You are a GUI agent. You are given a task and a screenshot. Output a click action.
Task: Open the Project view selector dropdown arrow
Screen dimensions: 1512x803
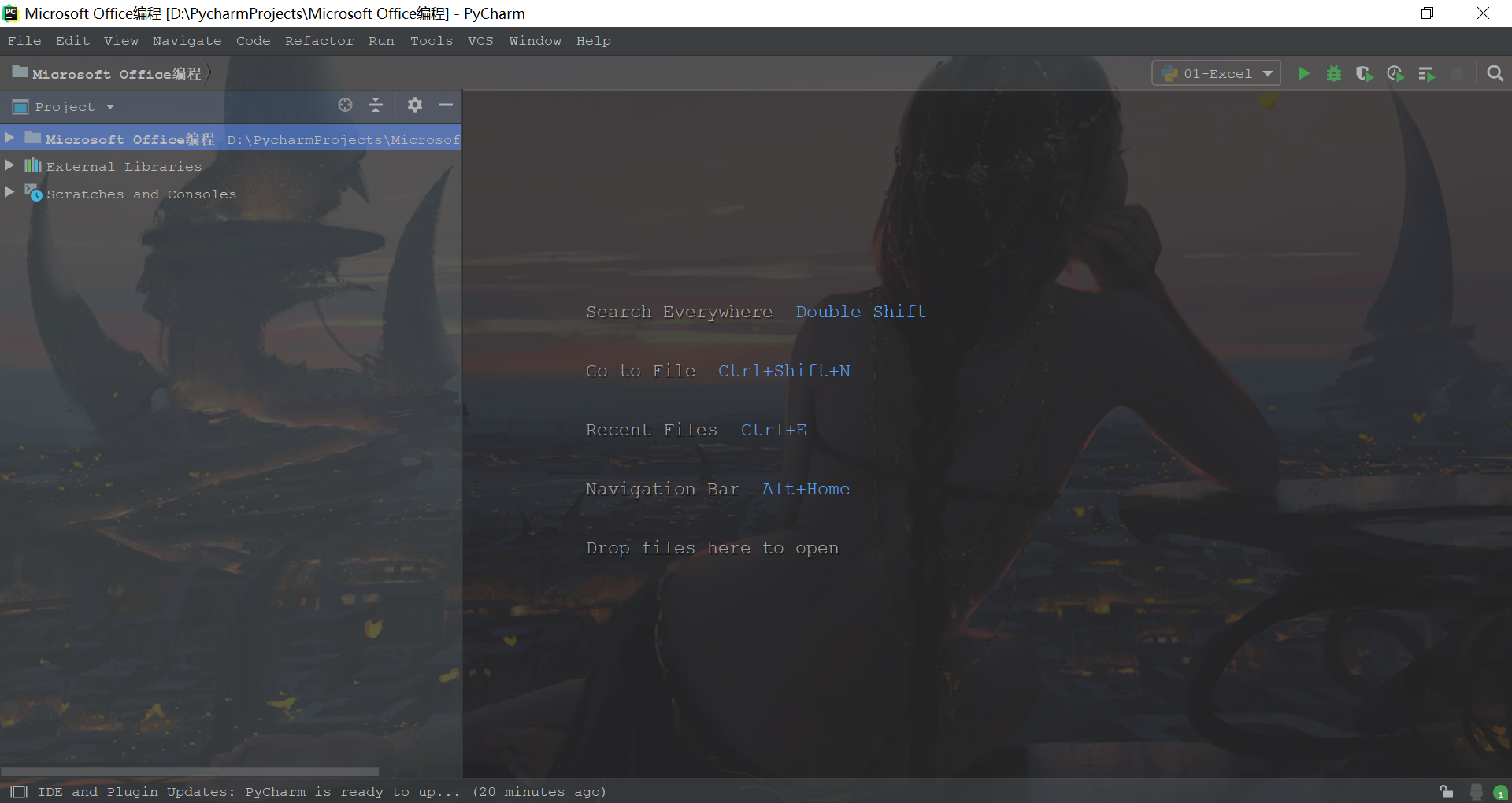coord(110,107)
